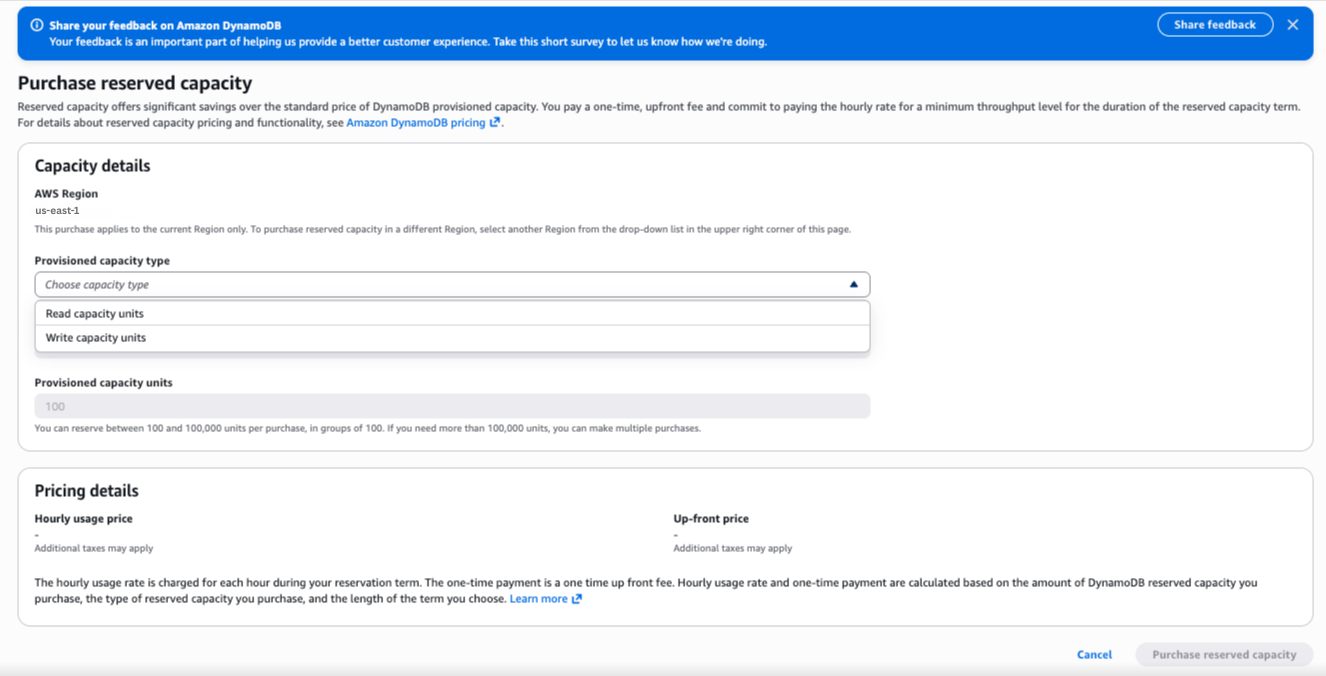Click the Provisioned capacity units field
The image size is (1326, 676).
click(x=452, y=406)
